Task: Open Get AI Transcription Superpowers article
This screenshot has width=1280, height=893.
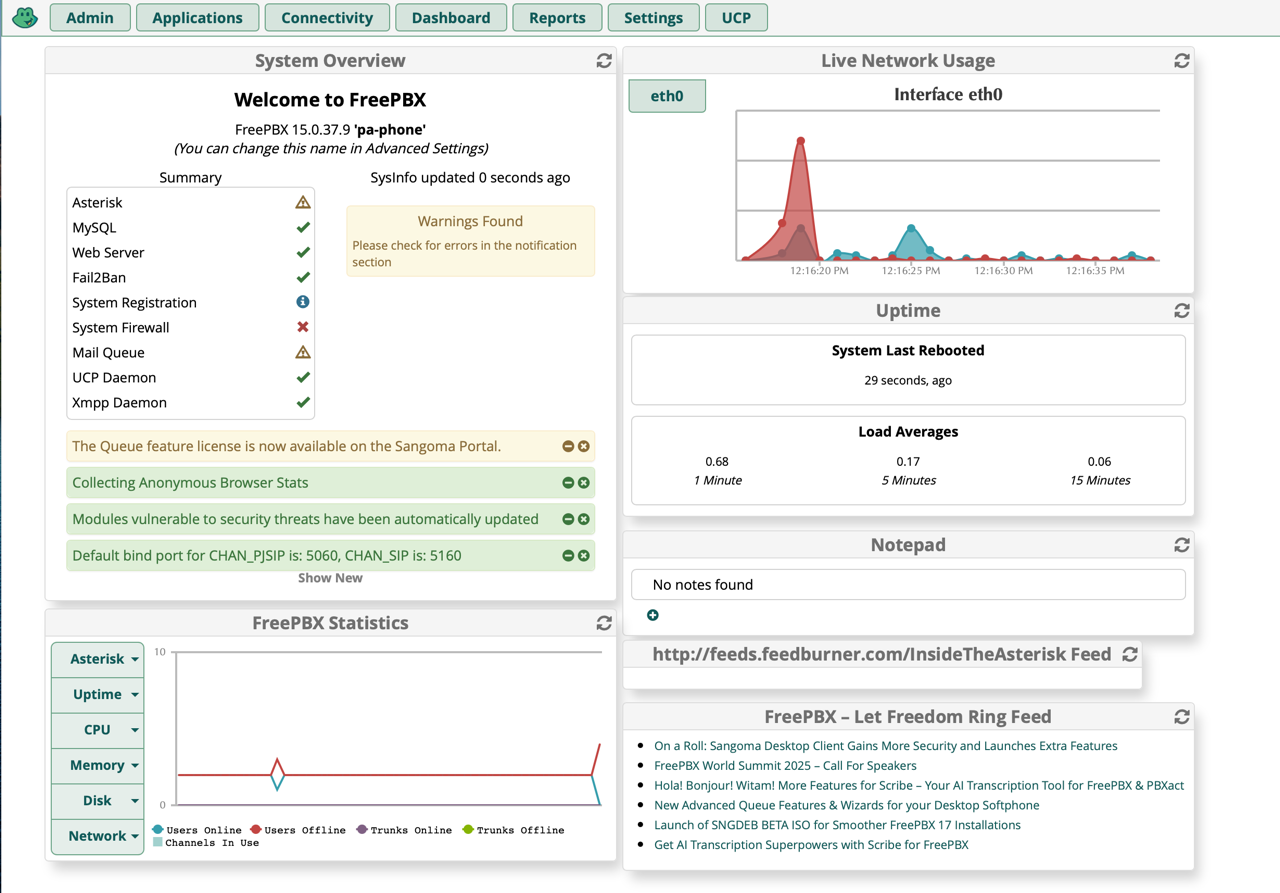Action: pos(811,845)
